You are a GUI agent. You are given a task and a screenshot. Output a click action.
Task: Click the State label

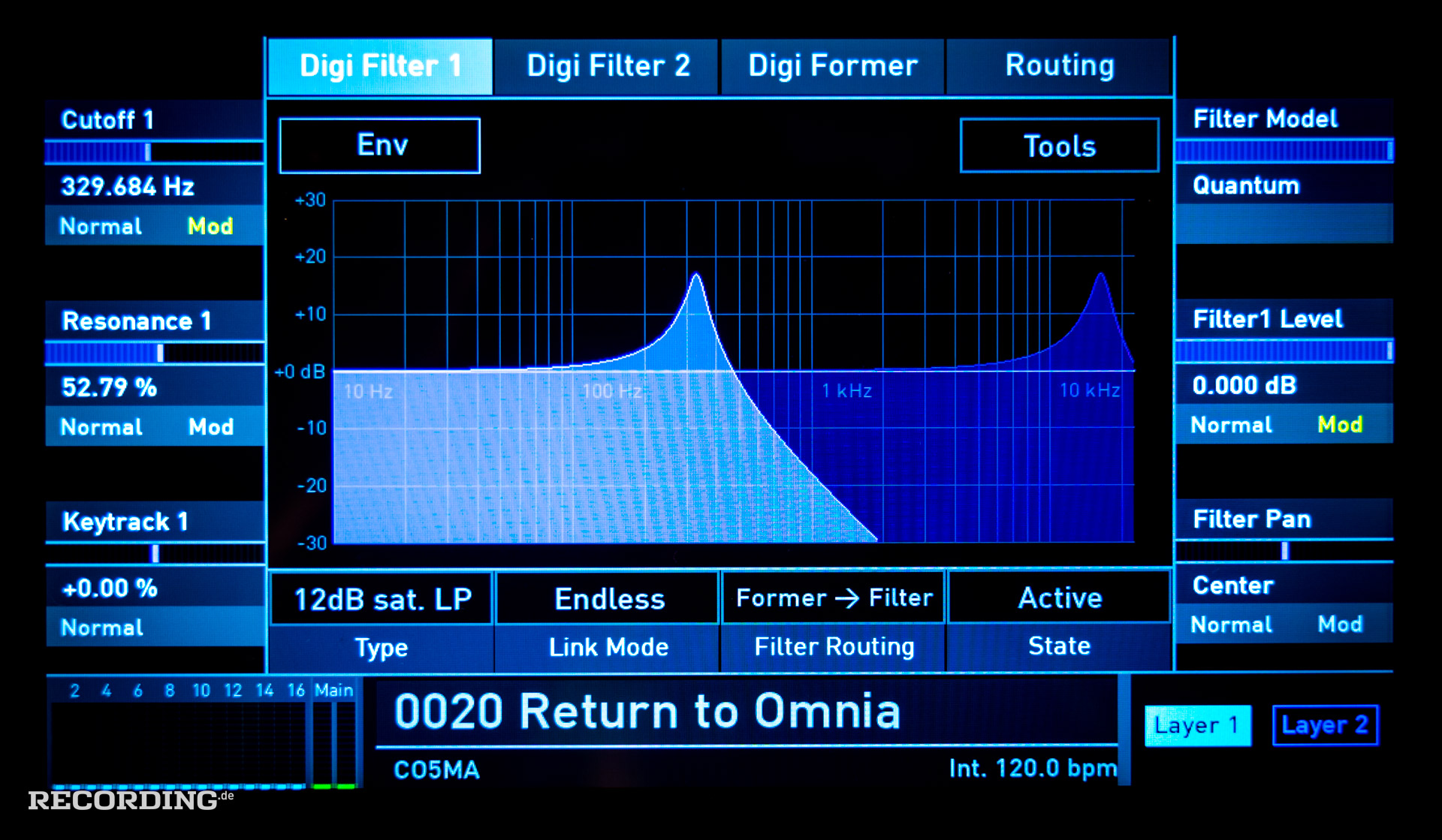tap(1059, 646)
